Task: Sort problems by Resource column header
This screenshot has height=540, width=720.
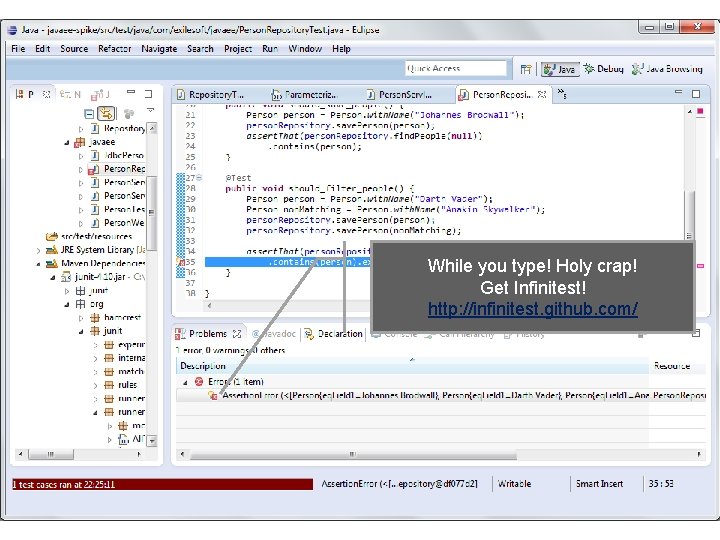Action: (x=677, y=366)
